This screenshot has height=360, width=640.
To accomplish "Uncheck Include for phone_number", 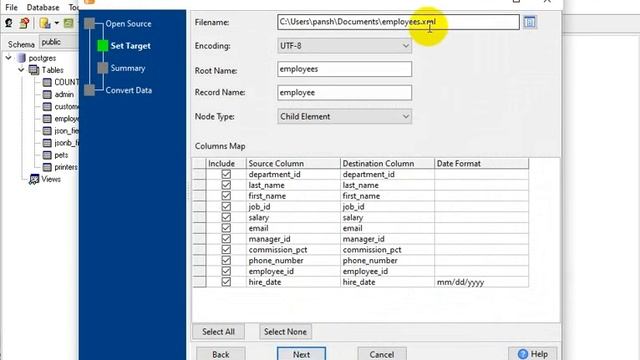I will click(x=226, y=260).
